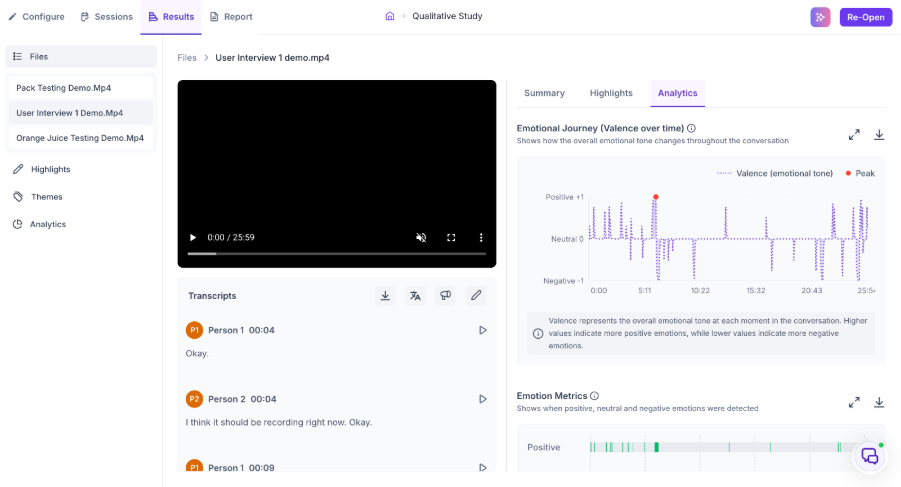Viewport: 901px width, 487px height.
Task: Open Orange Juice Testing Demo.Mp4 file
Action: pos(81,138)
